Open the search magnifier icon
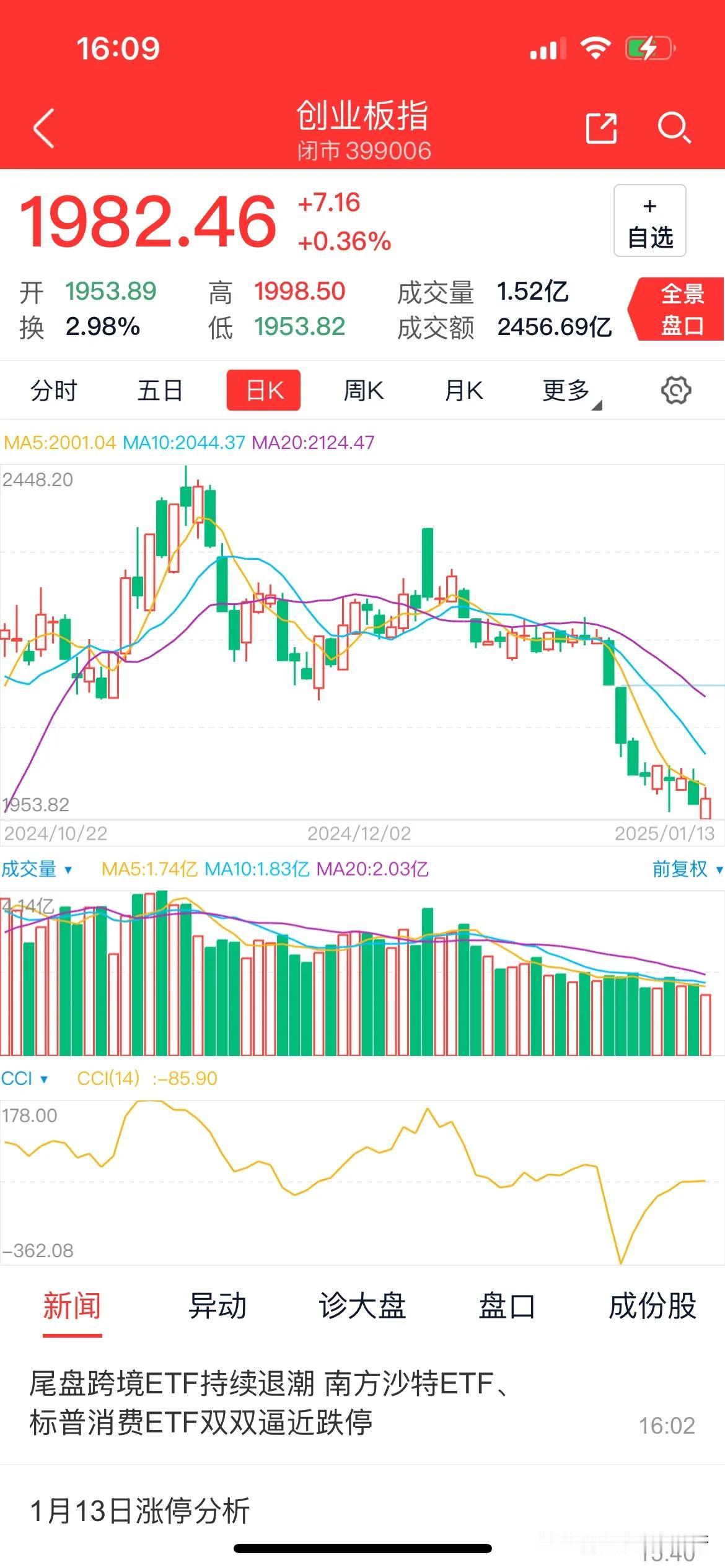Screen dimensions: 725x1568 [x=674, y=128]
